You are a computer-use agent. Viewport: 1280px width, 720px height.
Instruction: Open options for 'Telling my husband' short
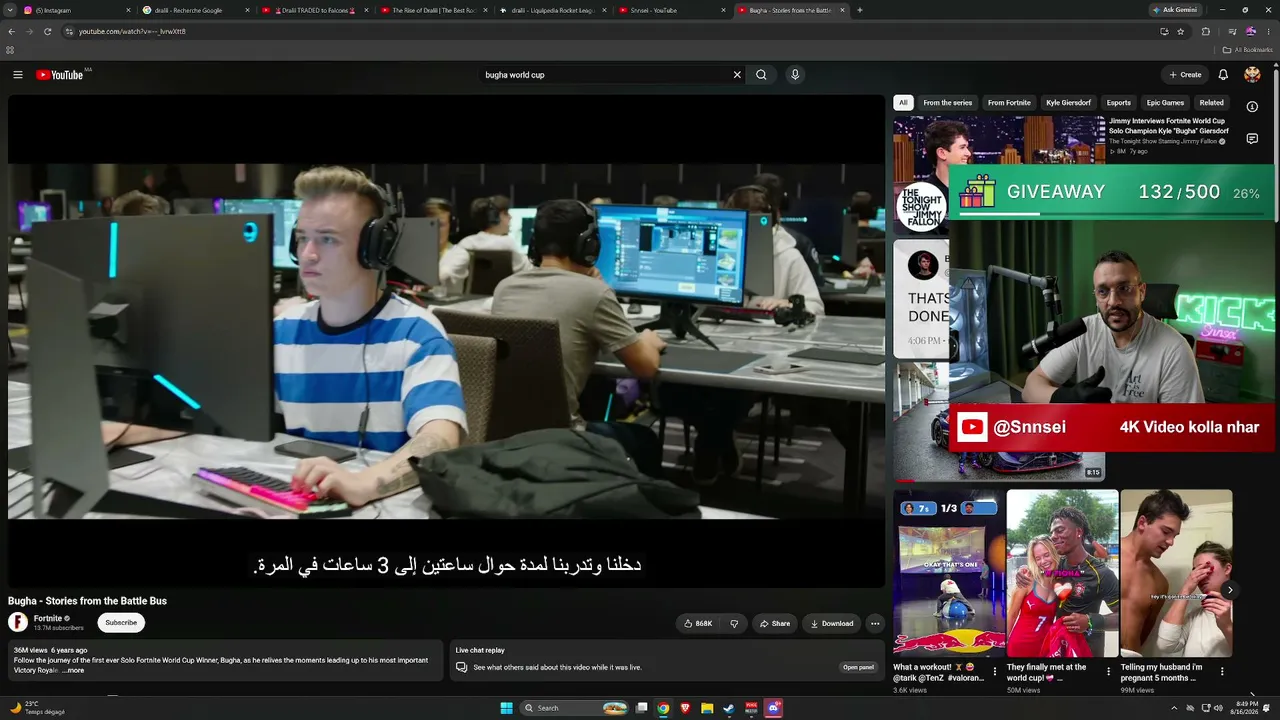point(1221,672)
